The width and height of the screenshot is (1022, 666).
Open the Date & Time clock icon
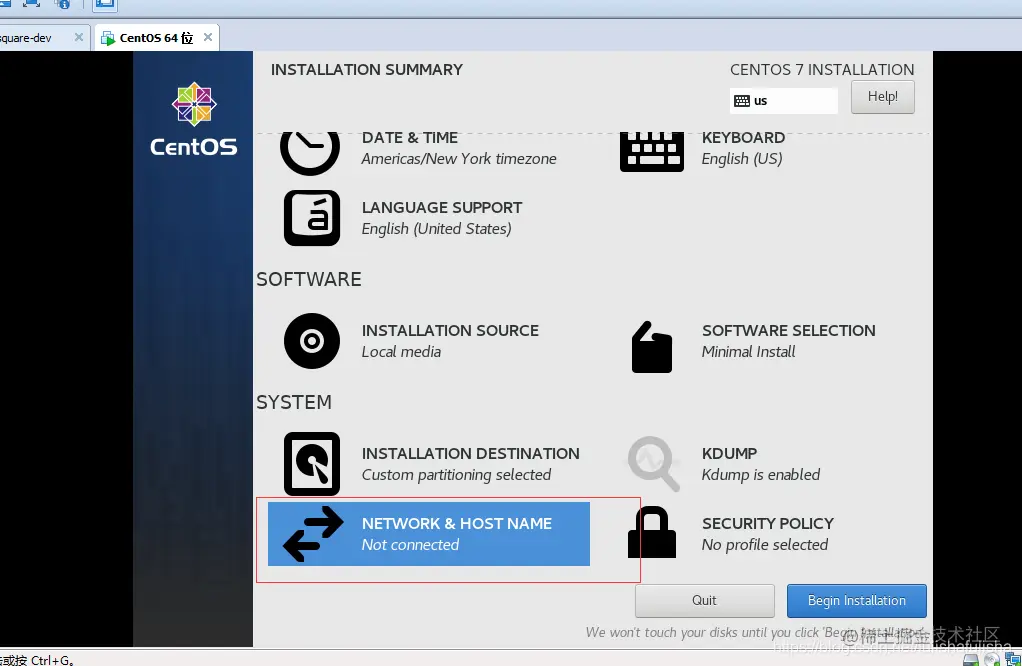click(310, 152)
